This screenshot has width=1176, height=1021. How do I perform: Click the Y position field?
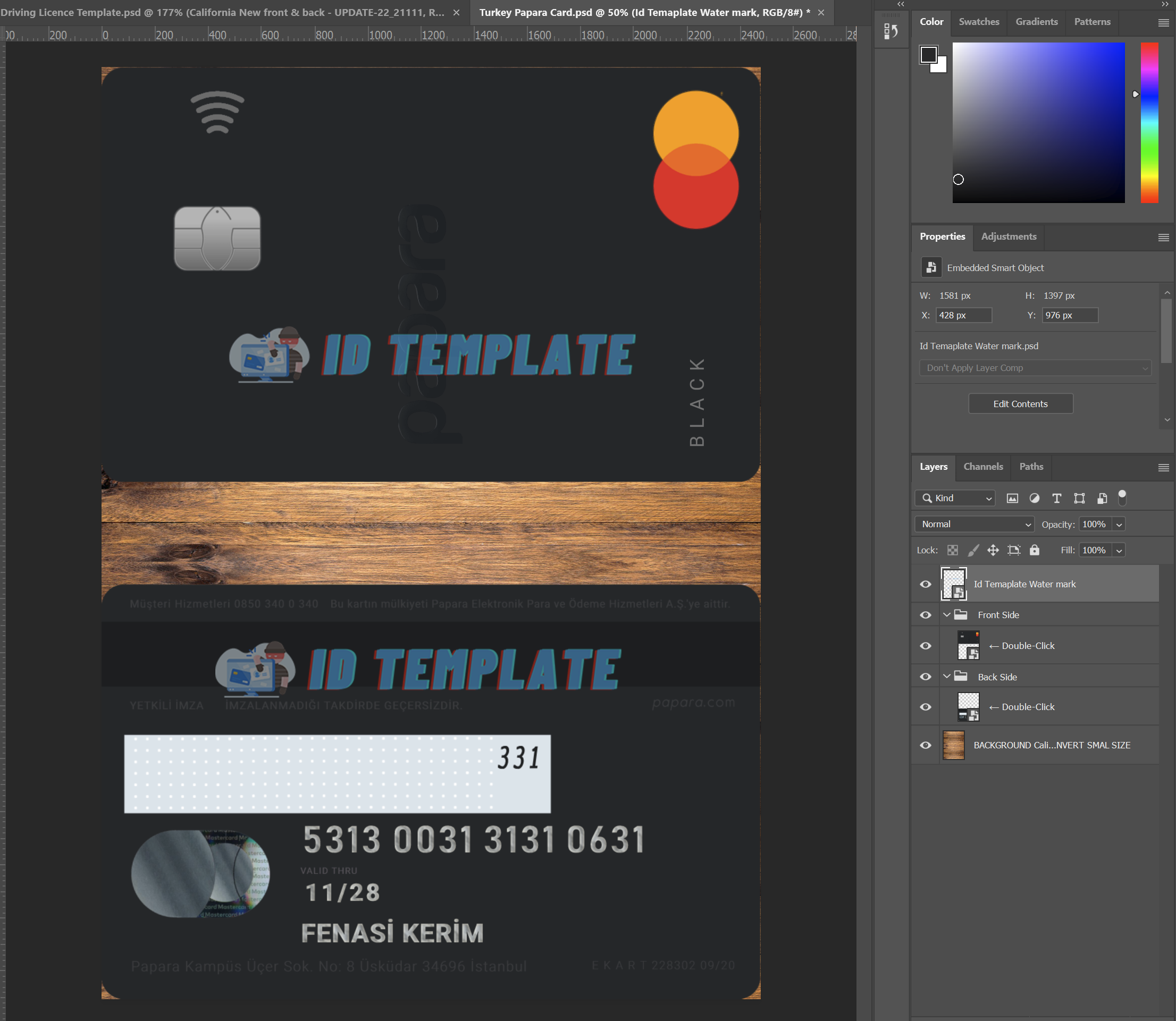pyautogui.click(x=1070, y=316)
